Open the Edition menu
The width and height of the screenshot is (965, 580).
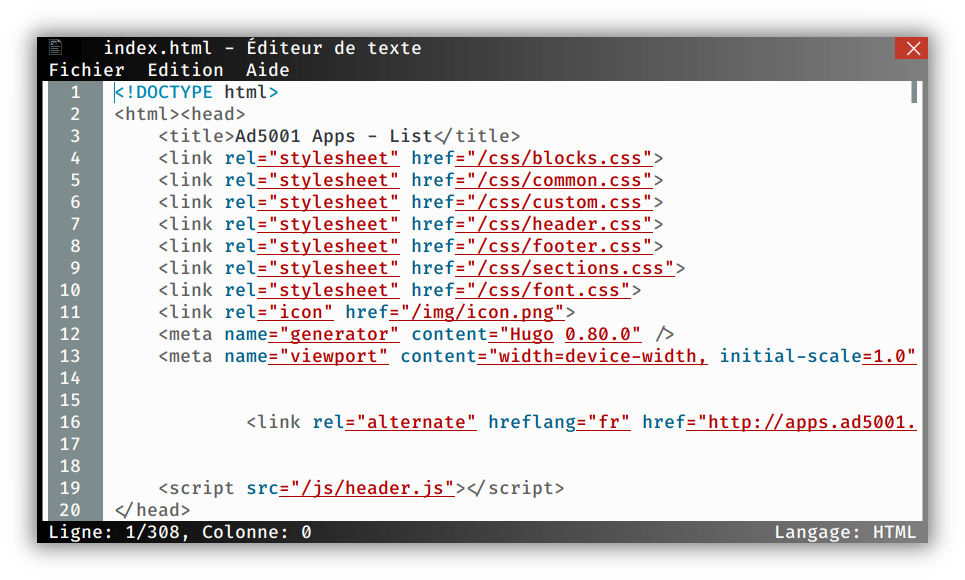click(185, 70)
